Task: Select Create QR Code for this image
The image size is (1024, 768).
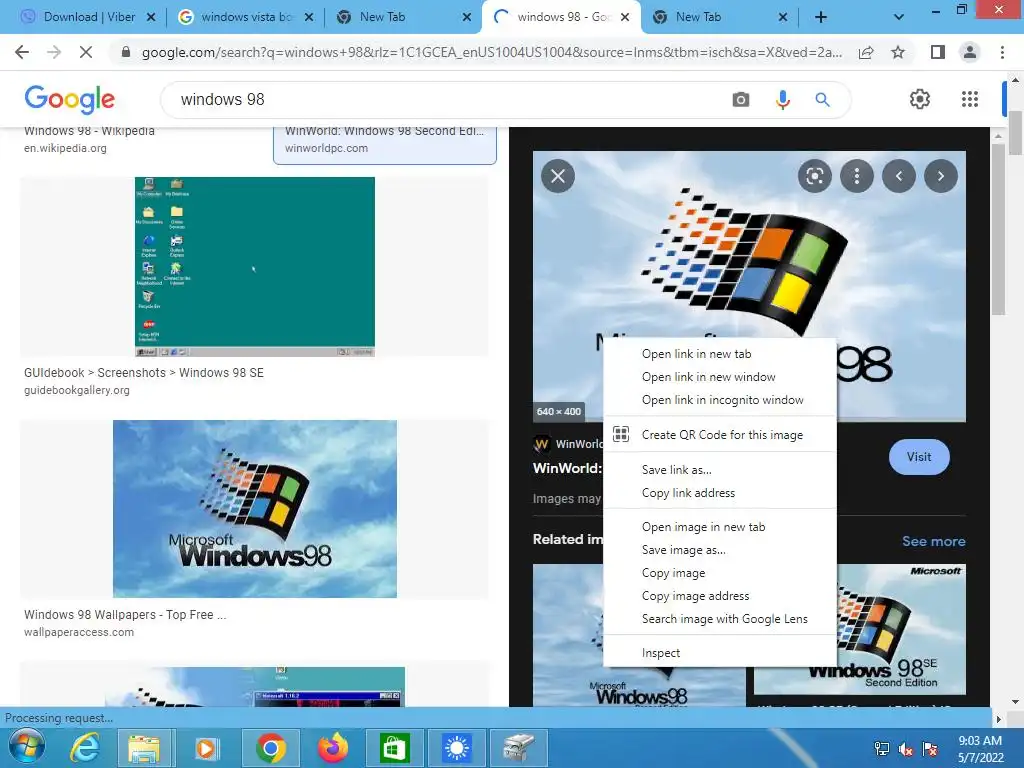Action: click(720, 435)
